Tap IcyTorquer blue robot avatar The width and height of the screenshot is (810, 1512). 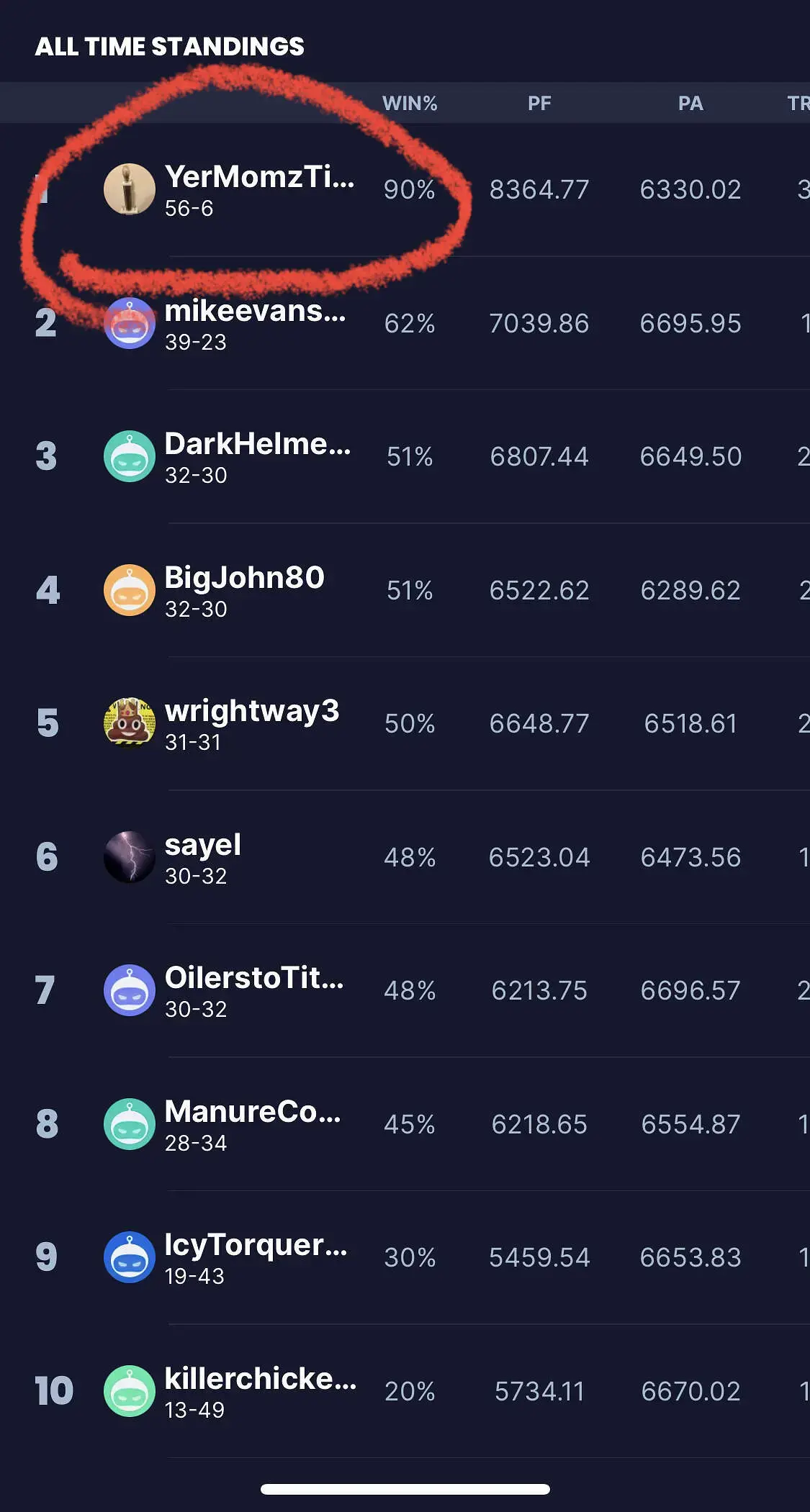click(130, 1257)
